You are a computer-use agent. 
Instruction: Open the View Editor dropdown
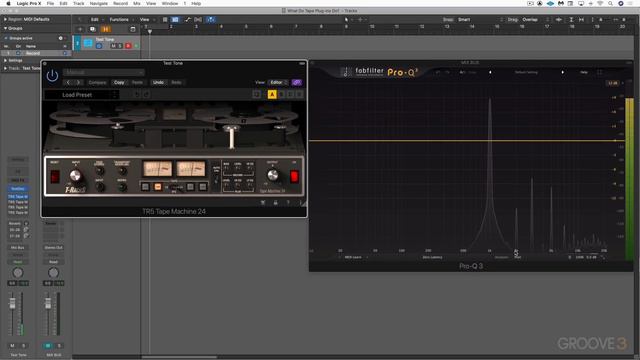coord(279,82)
